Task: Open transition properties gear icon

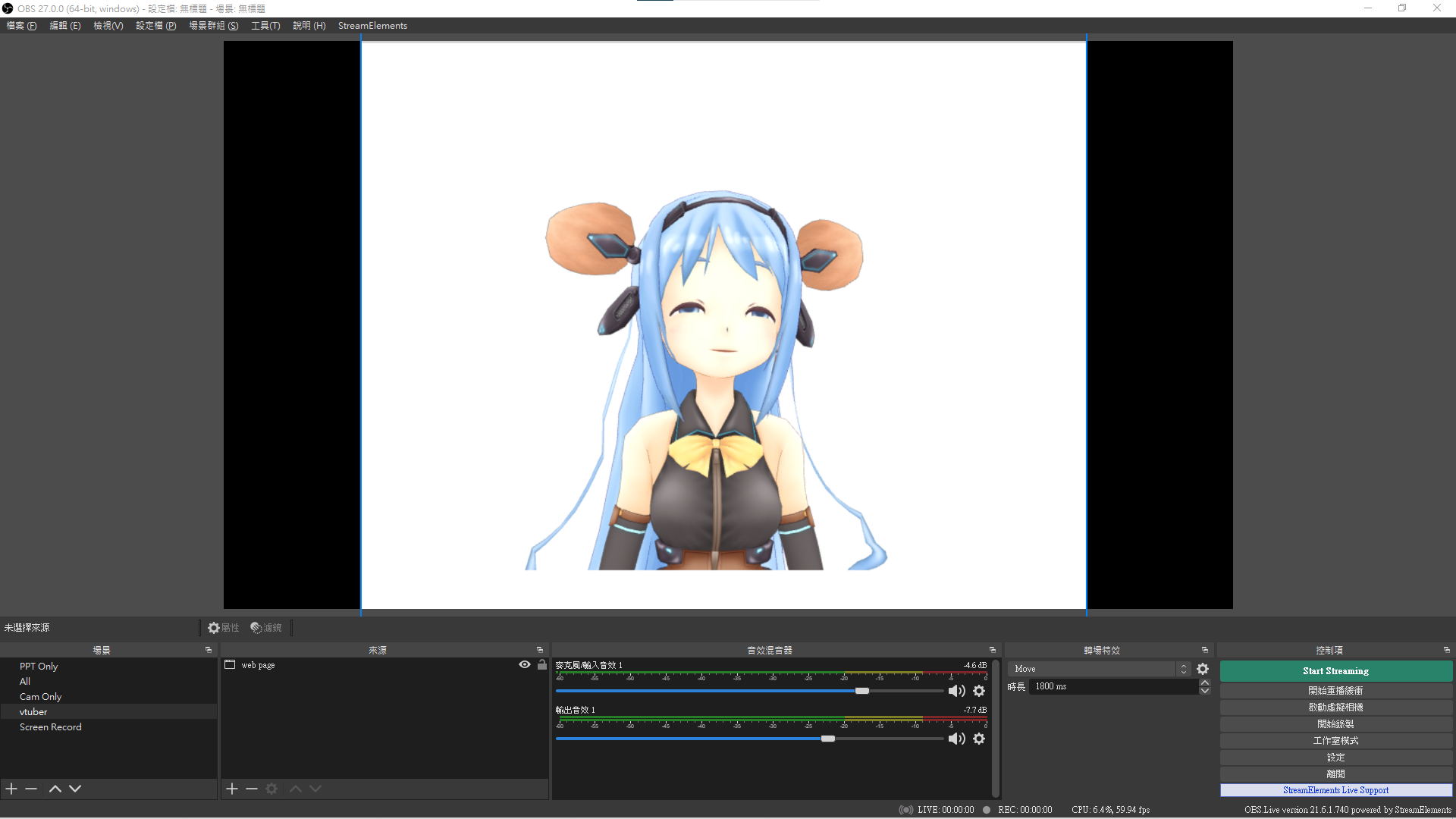Action: (1203, 669)
